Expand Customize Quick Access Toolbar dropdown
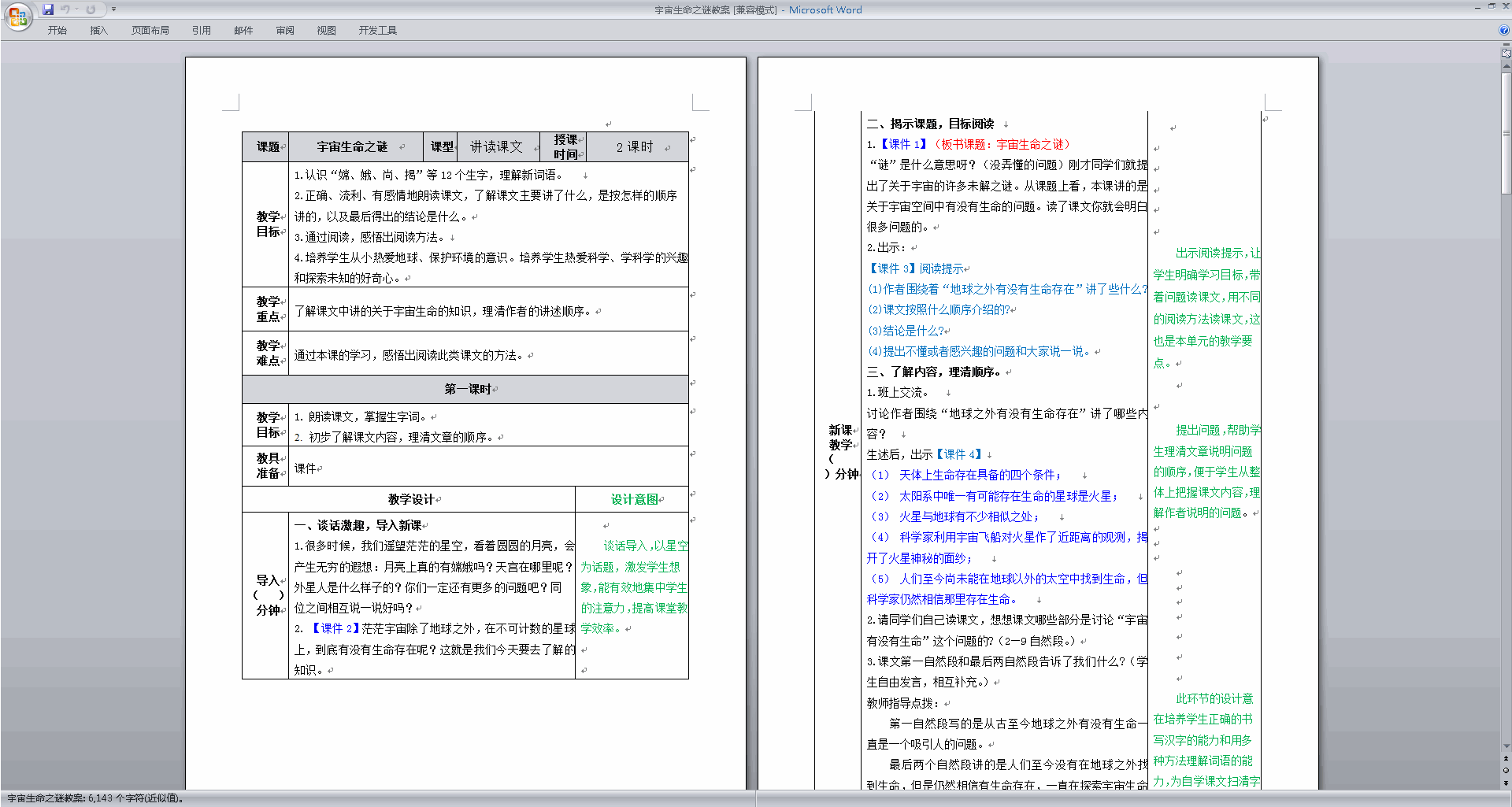The height and width of the screenshot is (807, 1512). pos(113,9)
